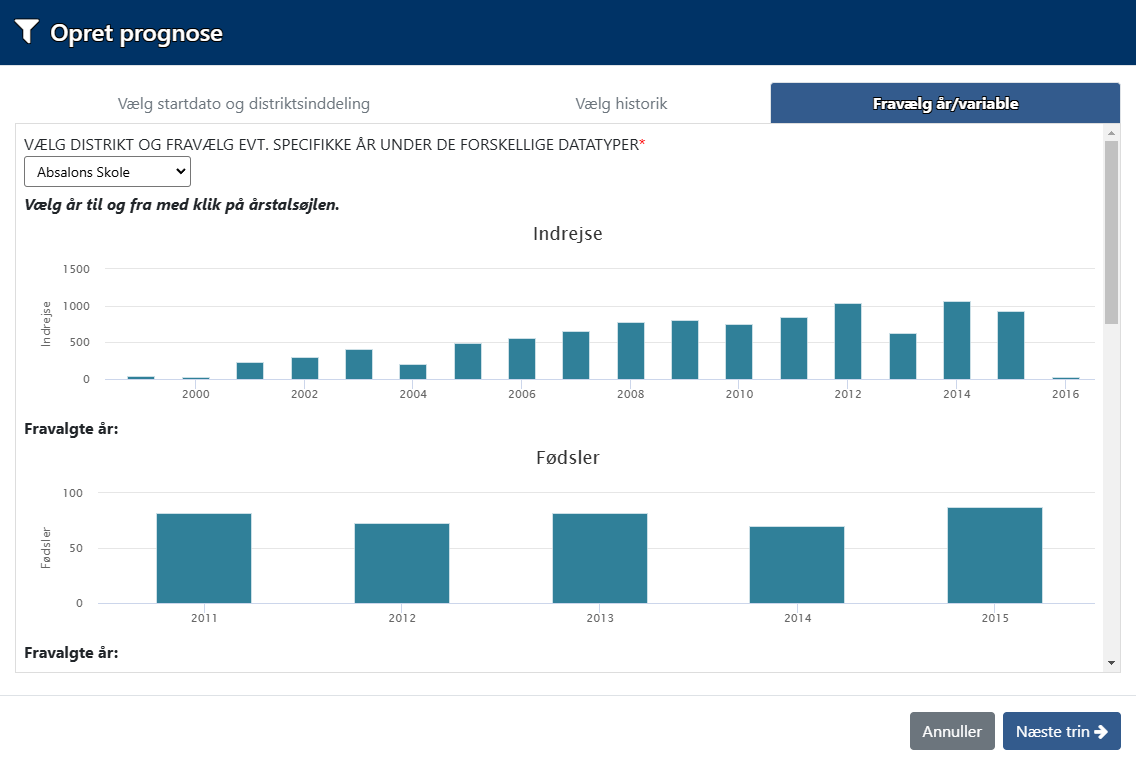The height and width of the screenshot is (765, 1136).
Task: Click the 2000 x-axis label in Indrejse chart
Action: 196,394
